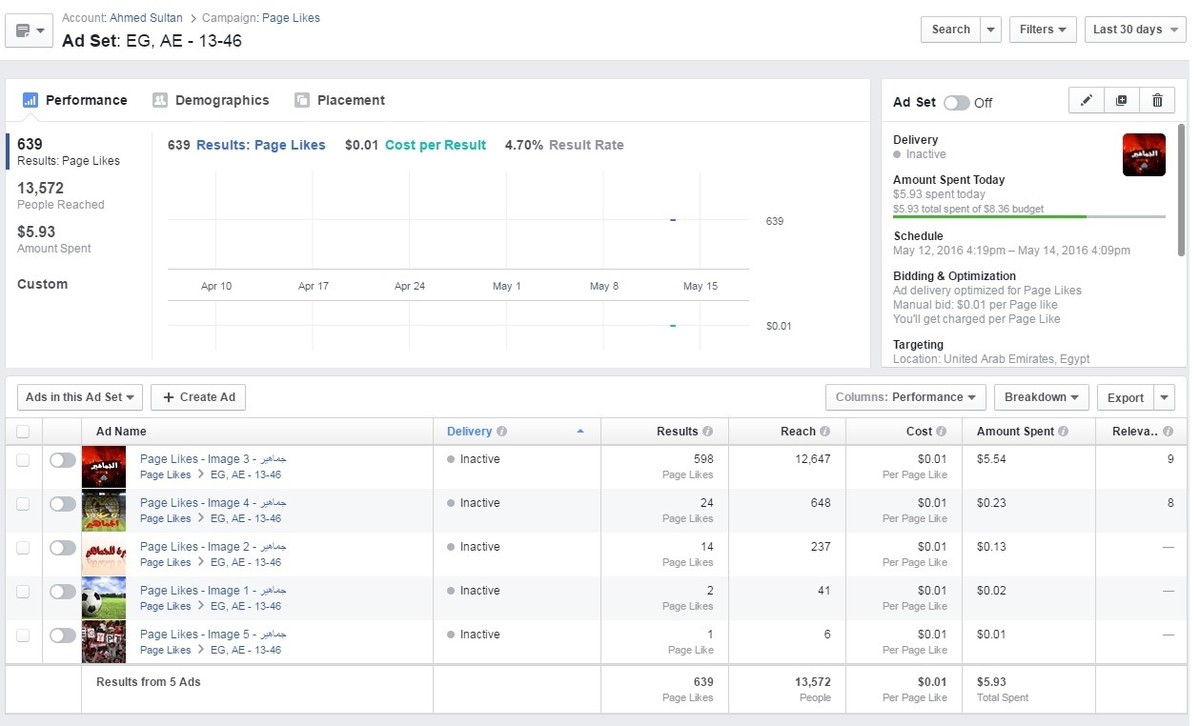1200x726 pixels.
Task: Expand the Columns: Performance dropdown
Action: pyautogui.click(x=905, y=397)
